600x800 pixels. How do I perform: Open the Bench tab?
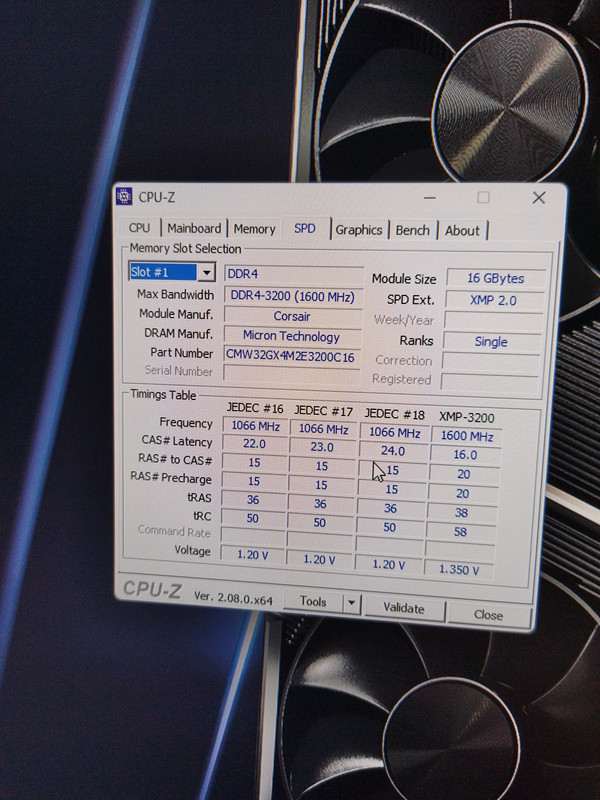[412, 231]
